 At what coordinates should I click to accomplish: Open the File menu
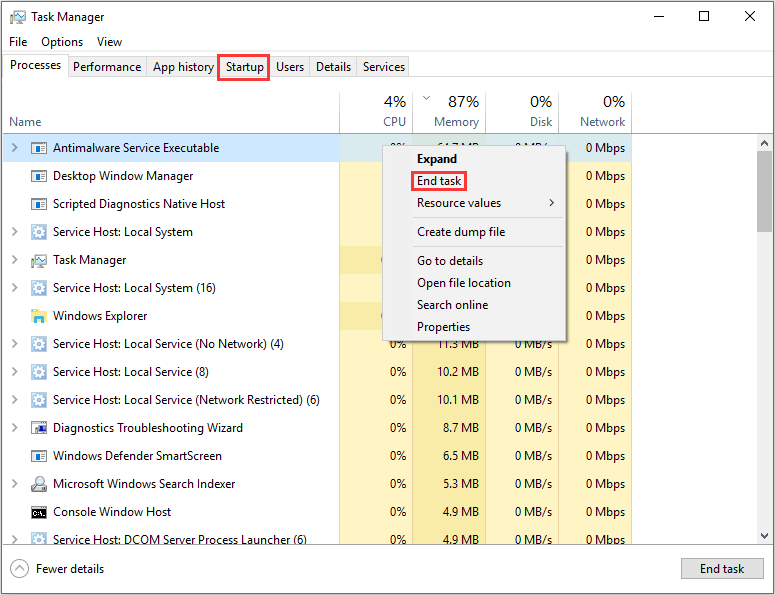(18, 42)
